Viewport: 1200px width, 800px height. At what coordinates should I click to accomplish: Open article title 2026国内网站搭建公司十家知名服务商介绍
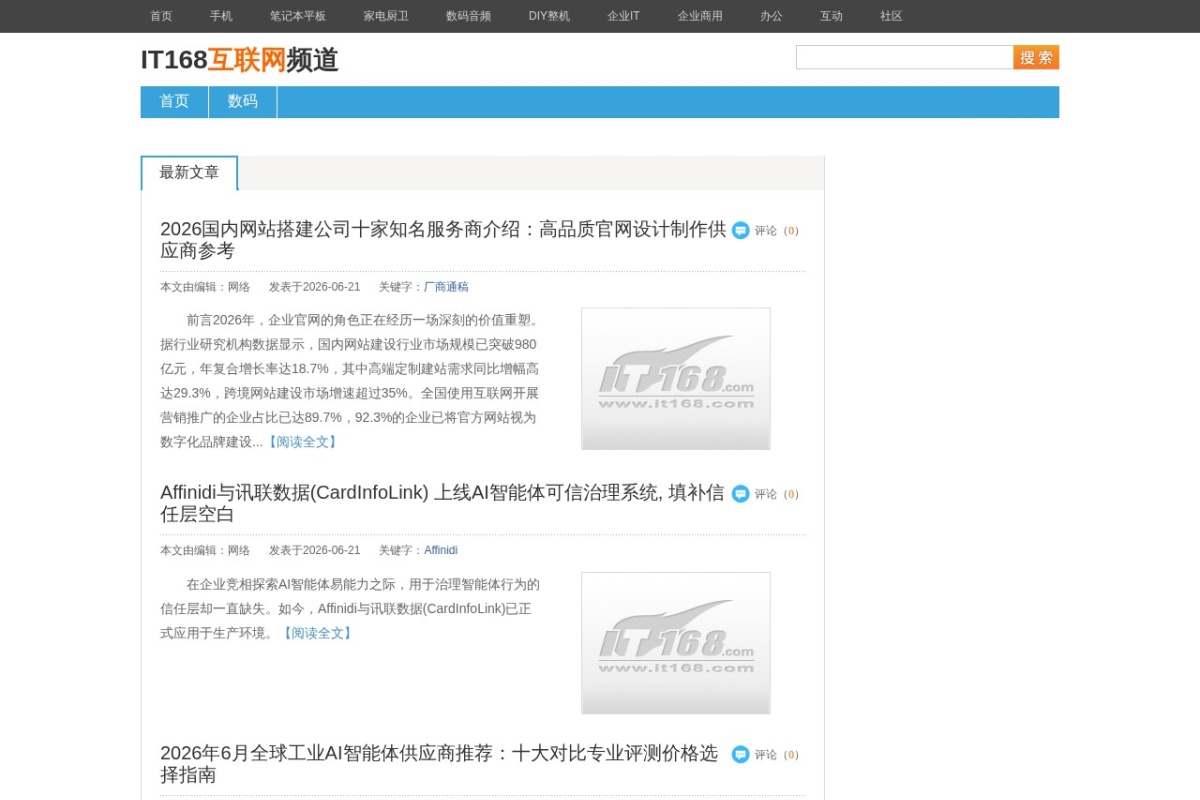coord(443,240)
